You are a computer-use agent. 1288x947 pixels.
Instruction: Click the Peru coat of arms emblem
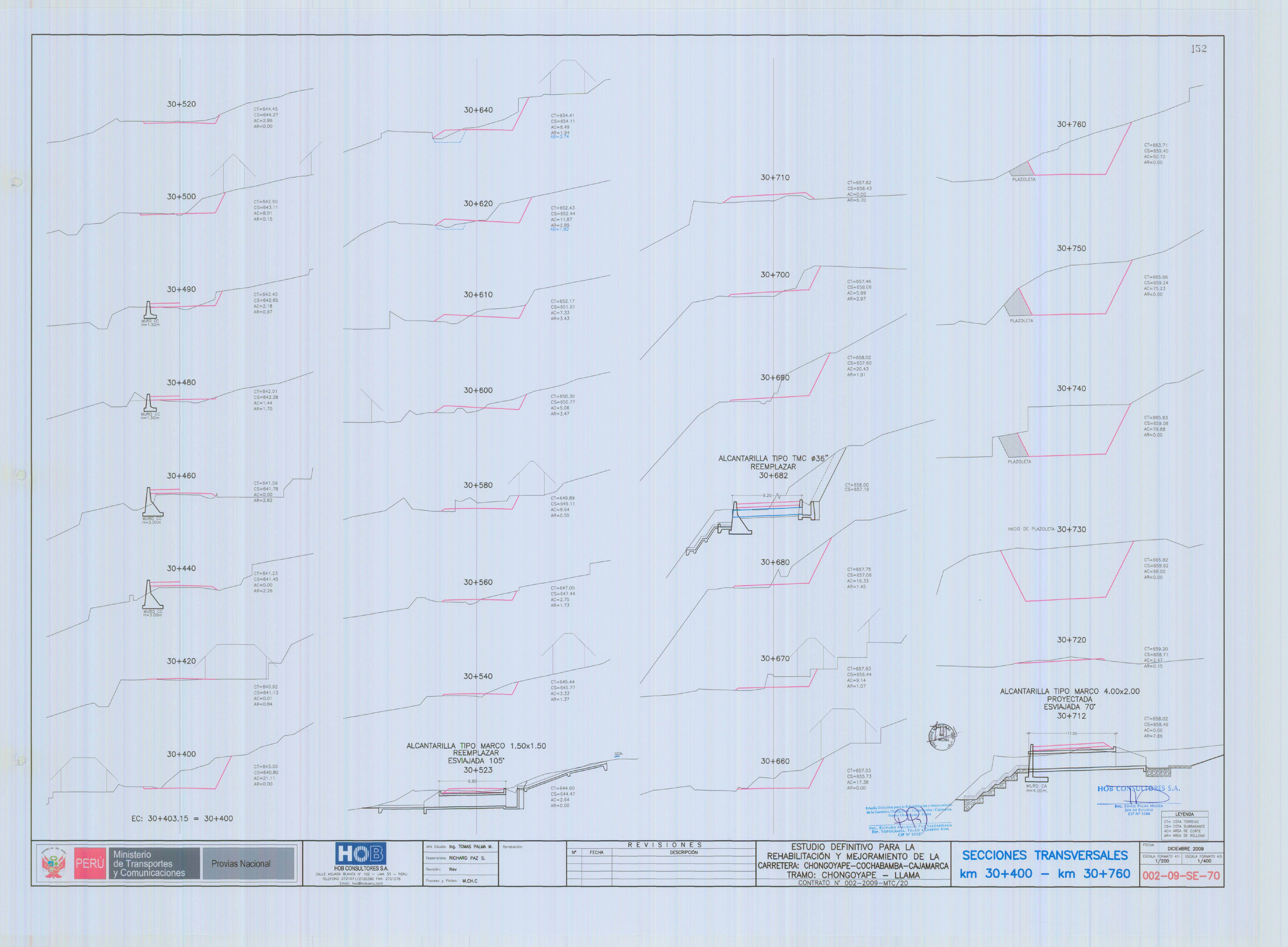(x=54, y=864)
